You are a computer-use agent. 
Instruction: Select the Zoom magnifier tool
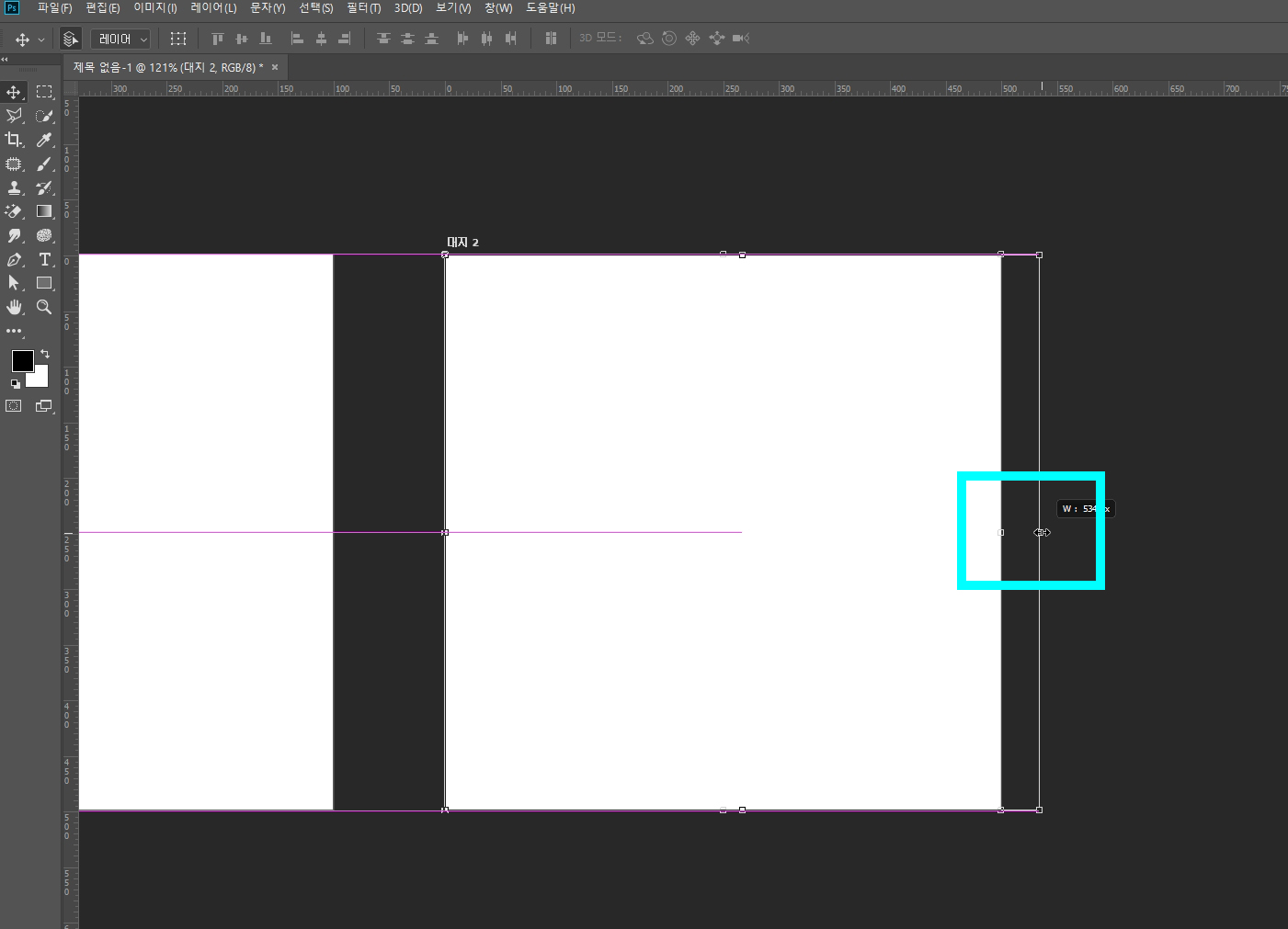click(44, 307)
